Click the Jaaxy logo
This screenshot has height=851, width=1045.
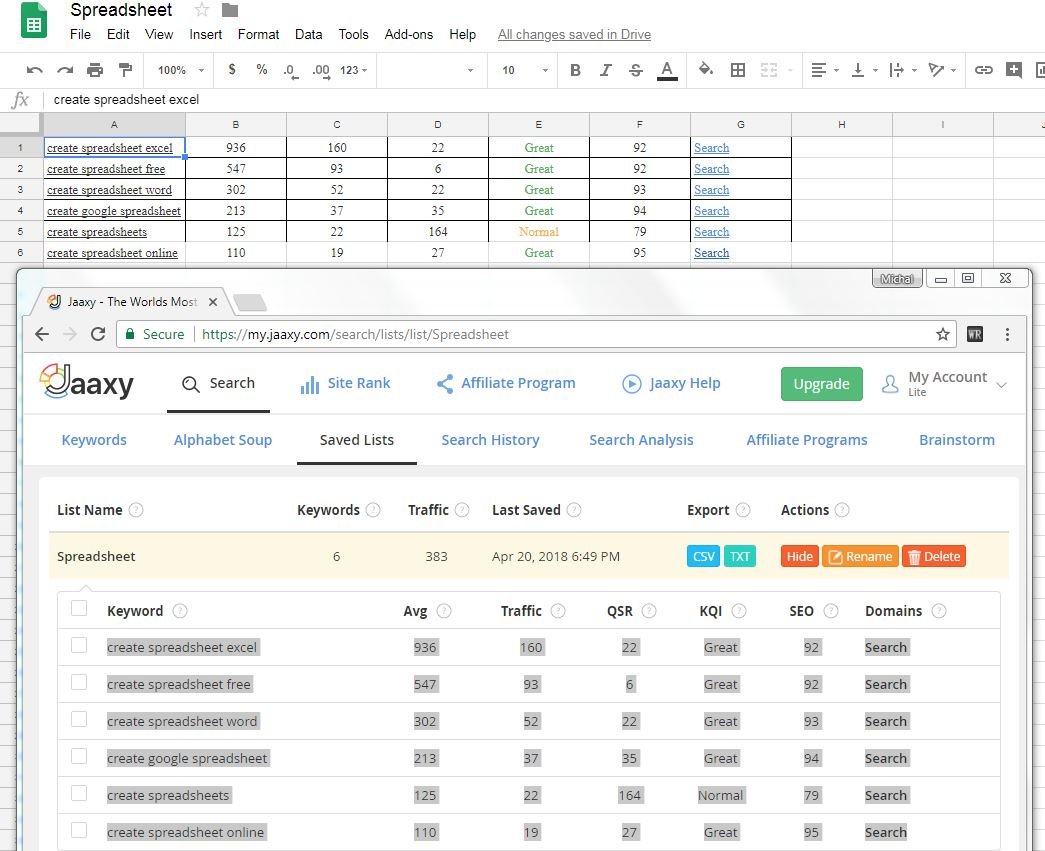(x=87, y=383)
